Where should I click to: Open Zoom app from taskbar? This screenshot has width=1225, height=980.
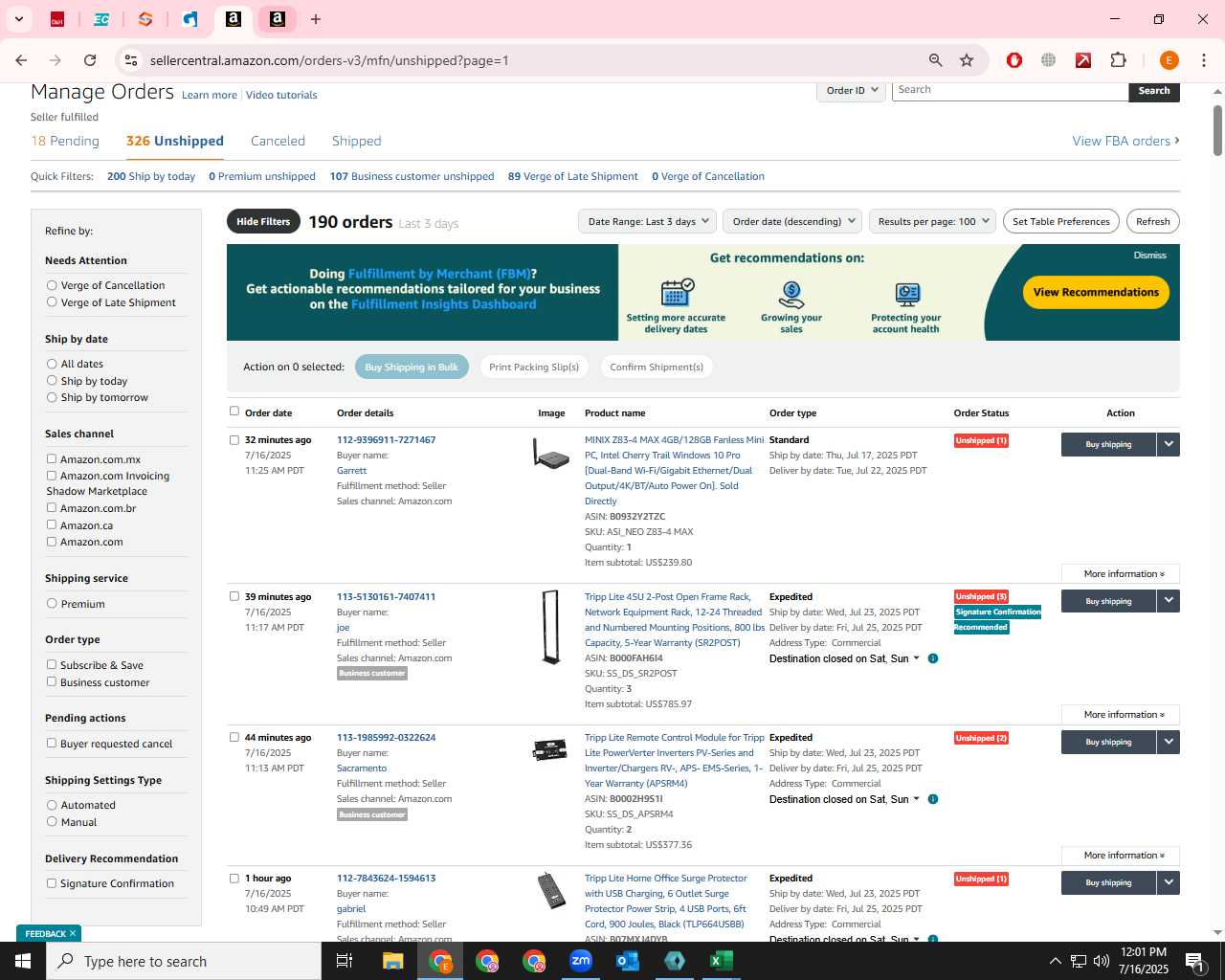581,961
